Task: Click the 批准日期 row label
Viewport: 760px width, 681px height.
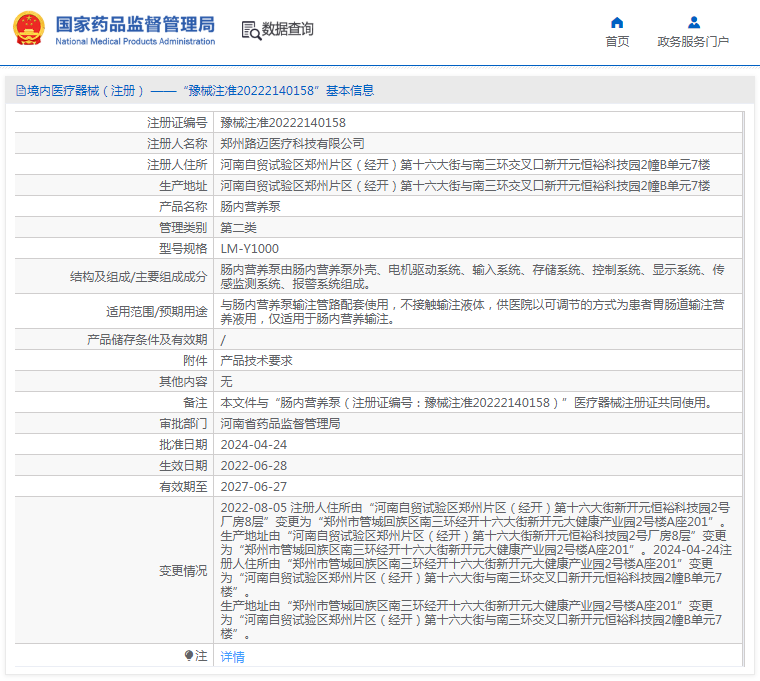Action: coord(183,444)
